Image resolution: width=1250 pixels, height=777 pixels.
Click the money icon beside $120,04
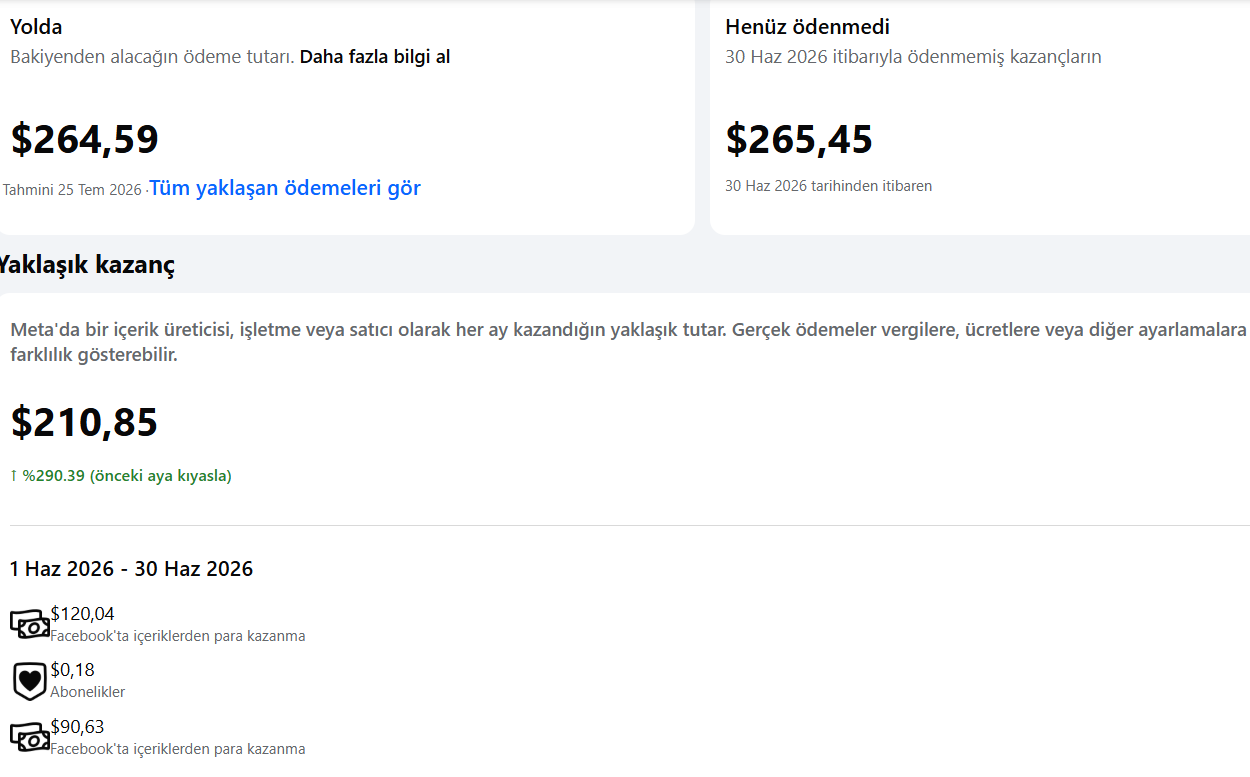click(30, 624)
